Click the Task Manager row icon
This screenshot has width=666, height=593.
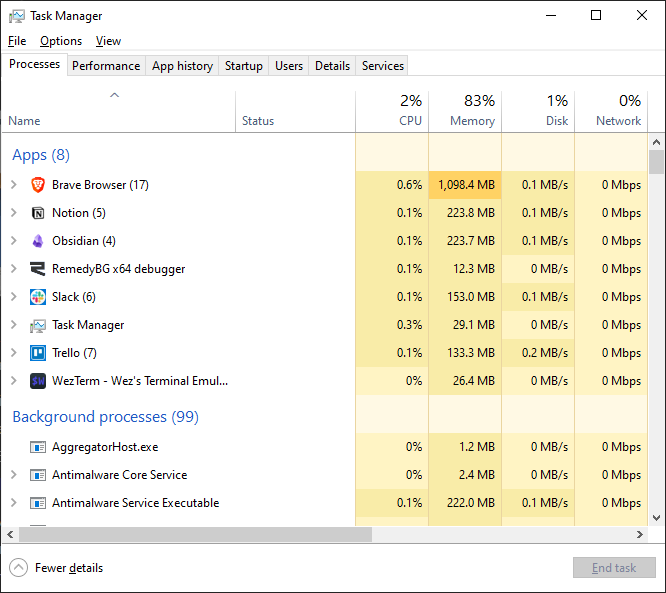[38, 325]
